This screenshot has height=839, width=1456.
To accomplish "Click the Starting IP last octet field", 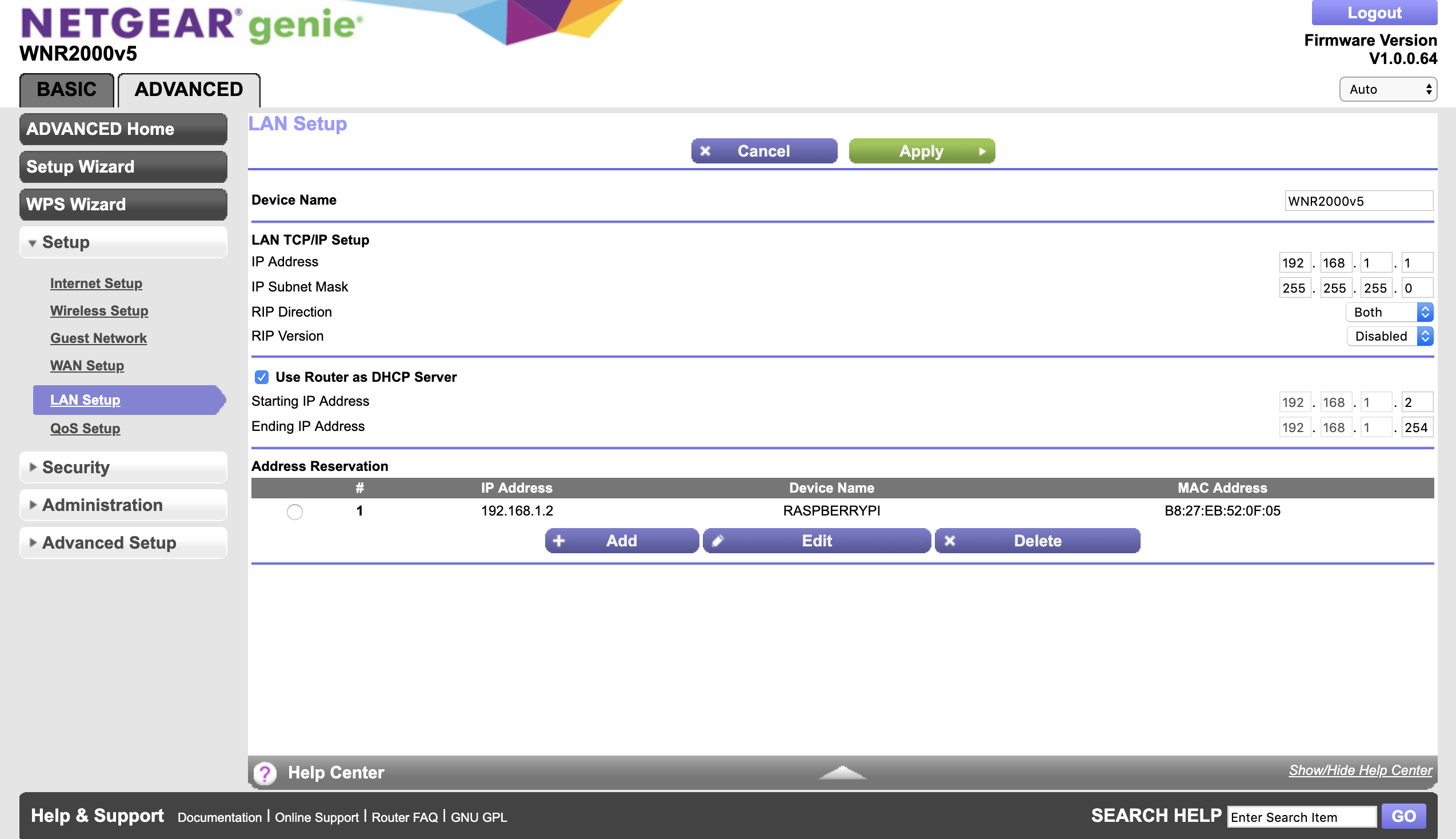I will point(1417,402).
